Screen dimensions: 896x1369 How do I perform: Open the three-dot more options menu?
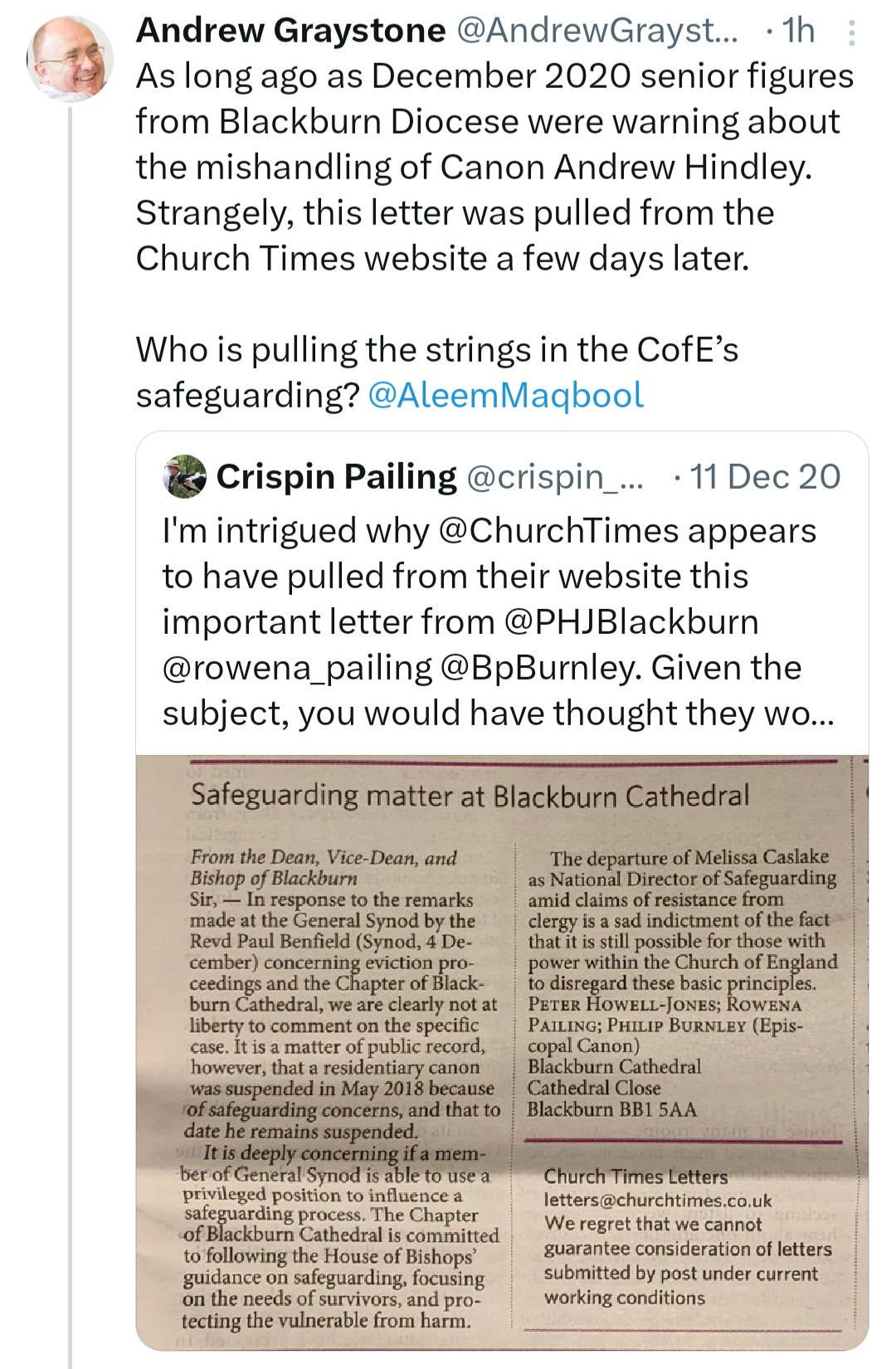[851, 32]
